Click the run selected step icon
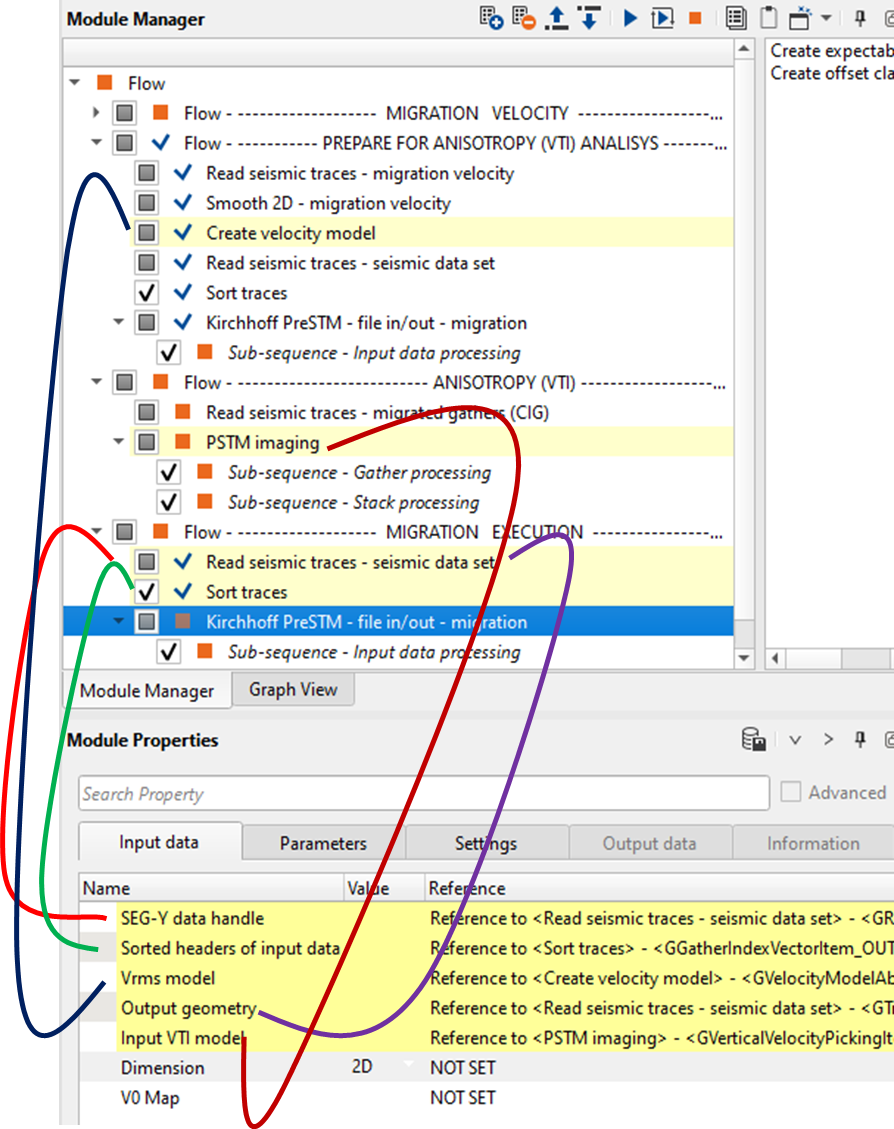Screen dimensions: 894x1129 (662, 18)
